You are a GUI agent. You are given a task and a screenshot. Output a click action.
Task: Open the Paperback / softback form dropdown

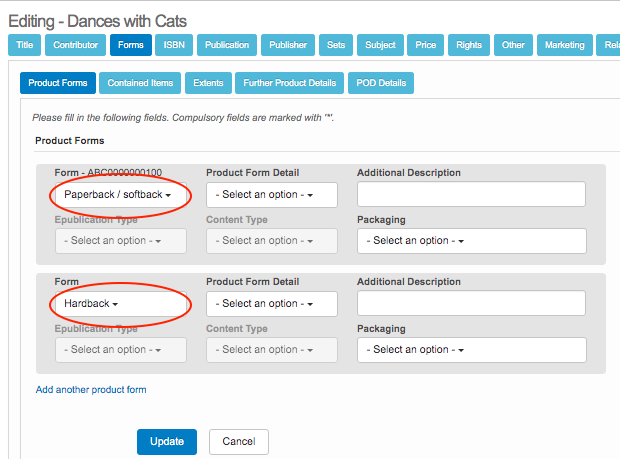[118, 195]
